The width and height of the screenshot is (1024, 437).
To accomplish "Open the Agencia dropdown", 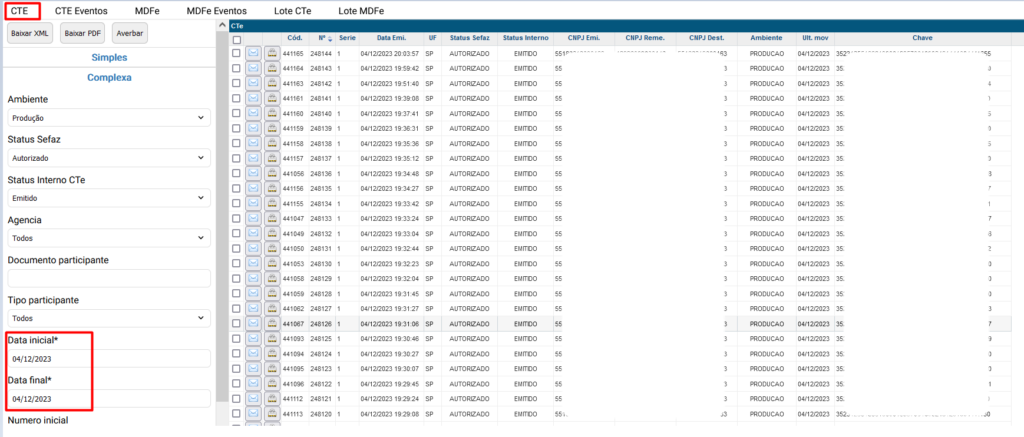I will [109, 239].
